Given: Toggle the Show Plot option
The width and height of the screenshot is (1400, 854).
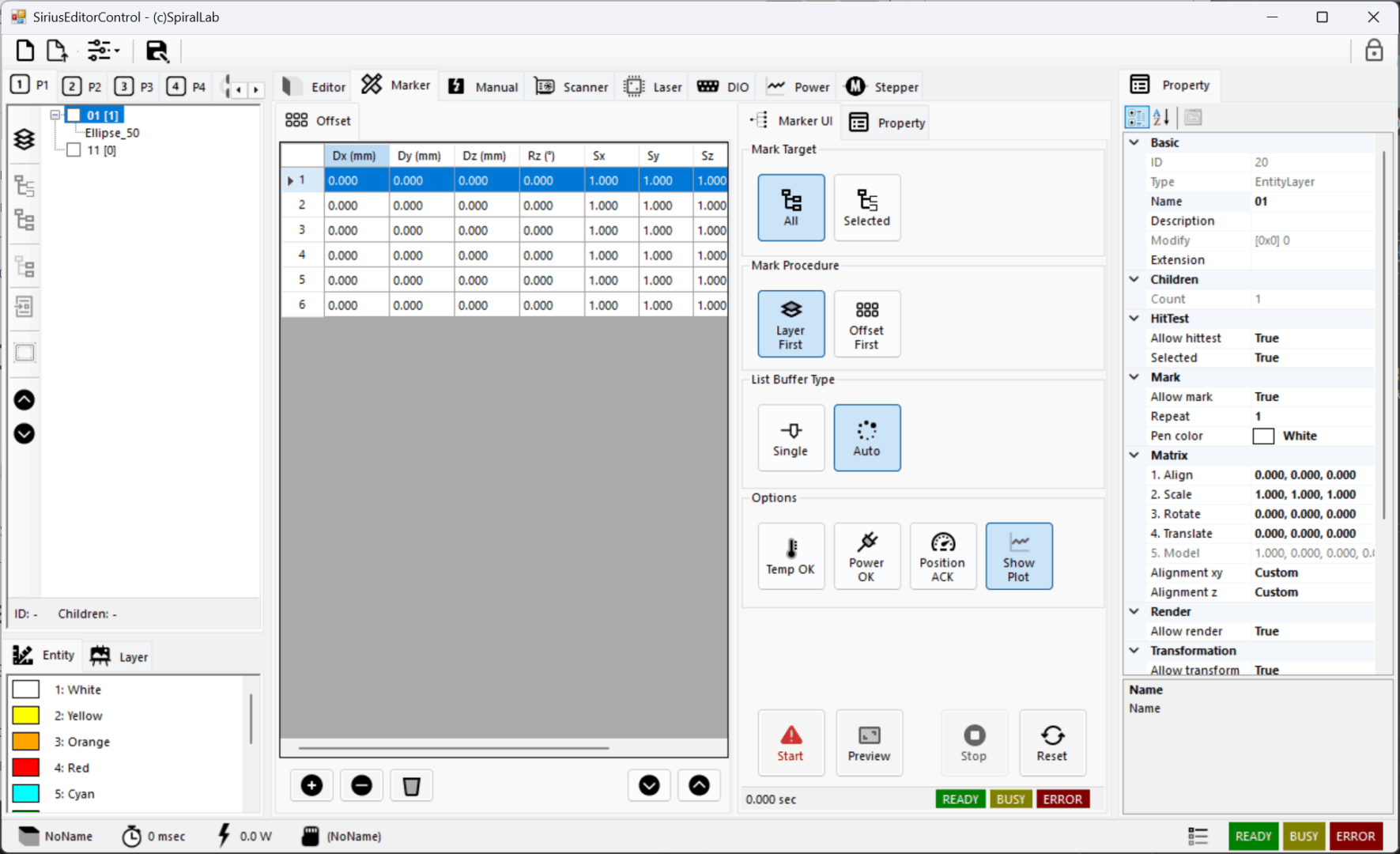Looking at the screenshot, I should pyautogui.click(x=1018, y=556).
